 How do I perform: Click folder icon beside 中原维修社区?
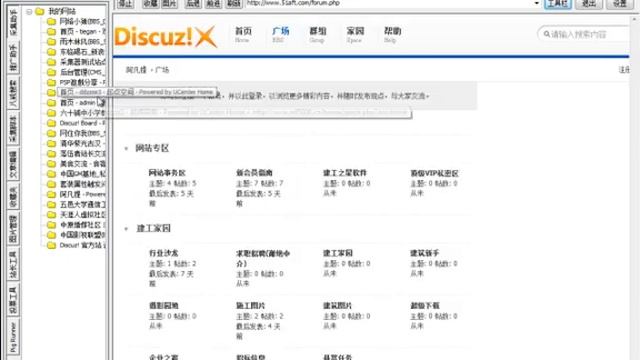coord(51,225)
